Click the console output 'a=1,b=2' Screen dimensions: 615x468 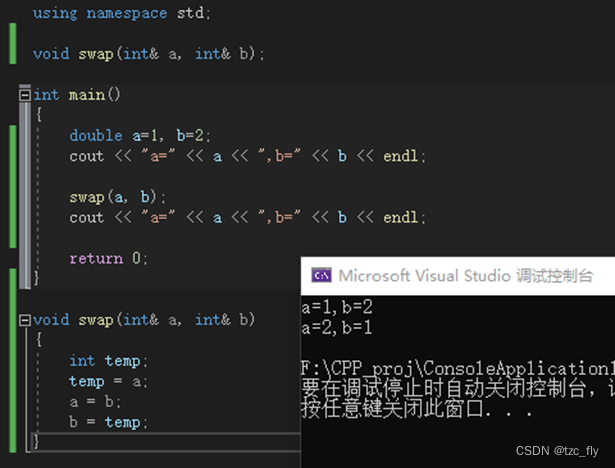(337, 307)
